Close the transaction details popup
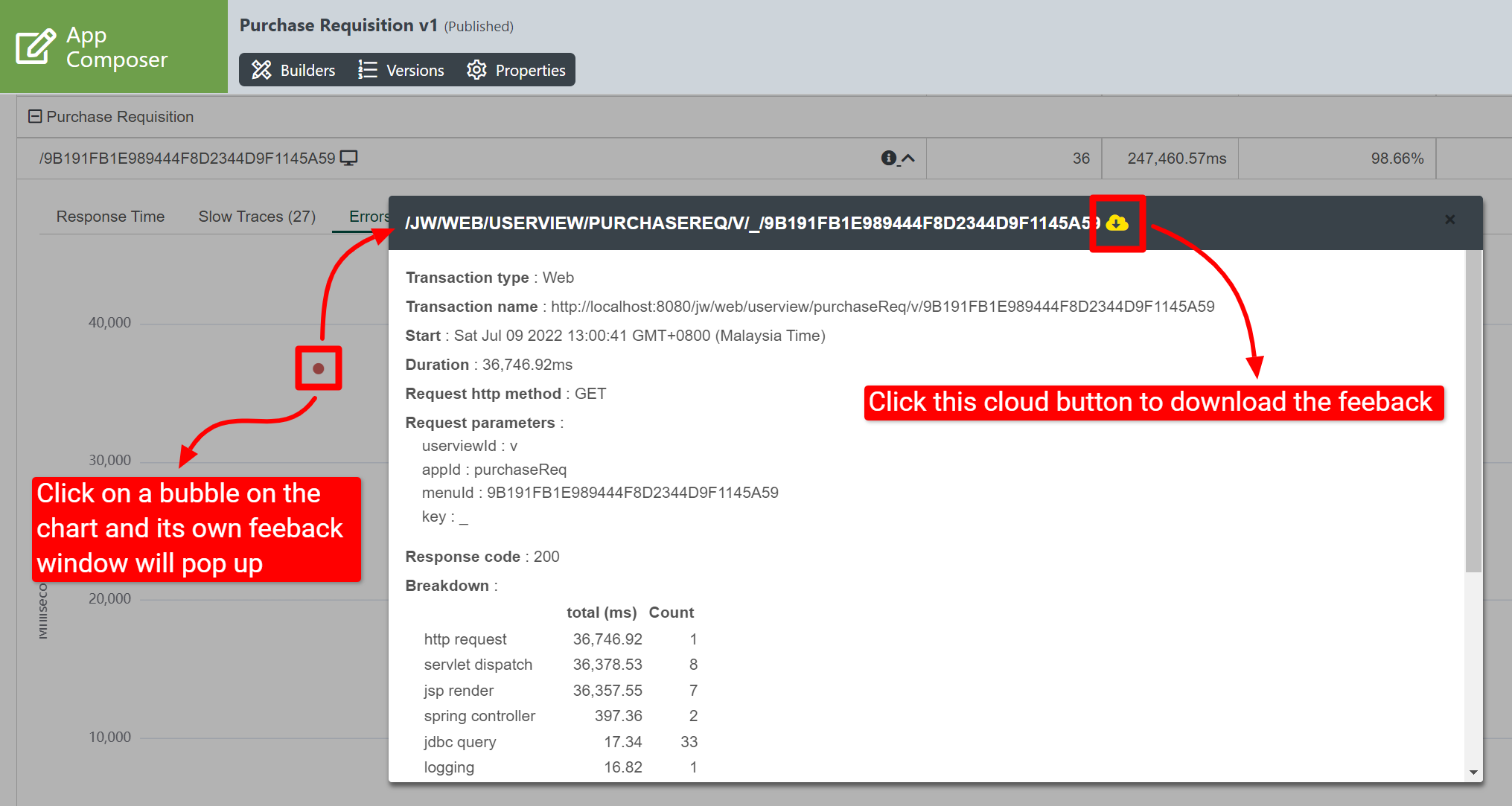Image resolution: width=1512 pixels, height=806 pixels. pos(1449,220)
